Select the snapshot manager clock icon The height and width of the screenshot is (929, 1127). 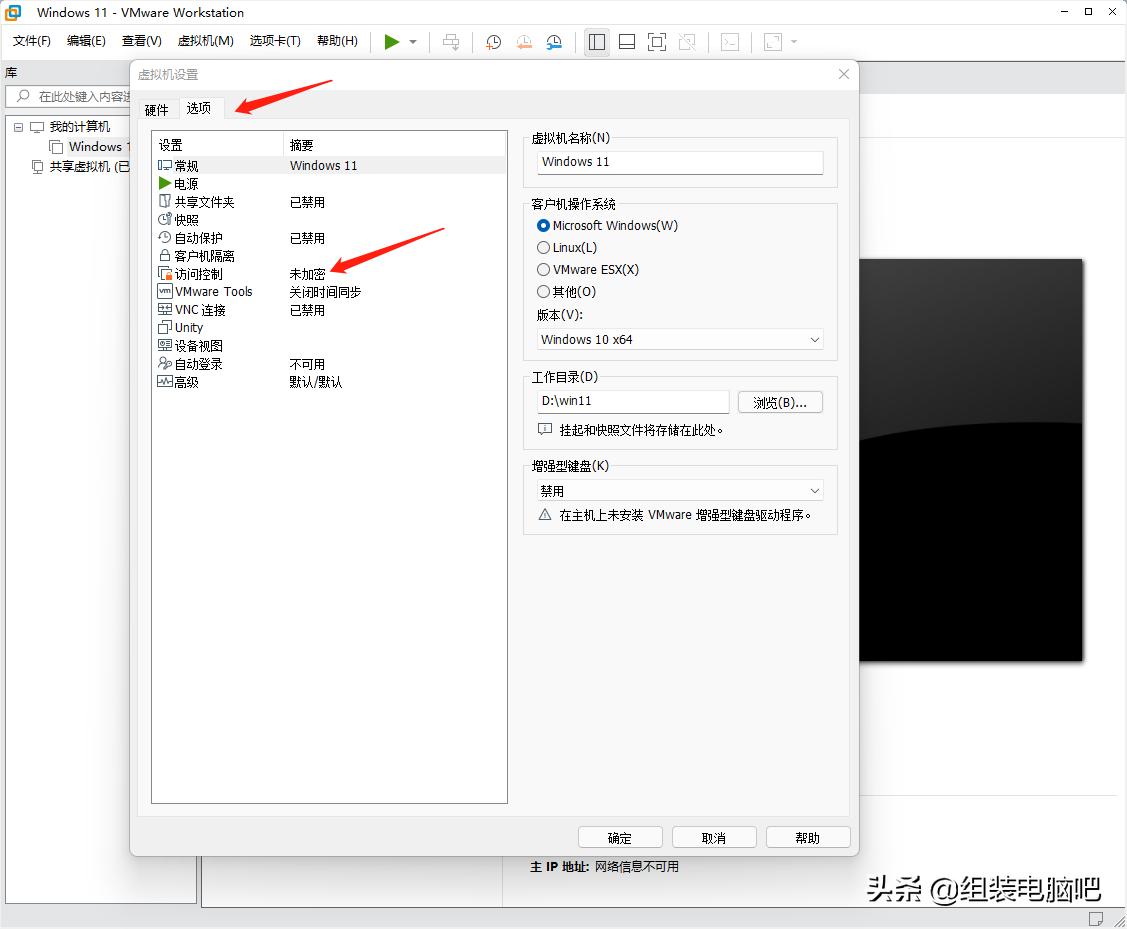pyautogui.click(x=493, y=42)
